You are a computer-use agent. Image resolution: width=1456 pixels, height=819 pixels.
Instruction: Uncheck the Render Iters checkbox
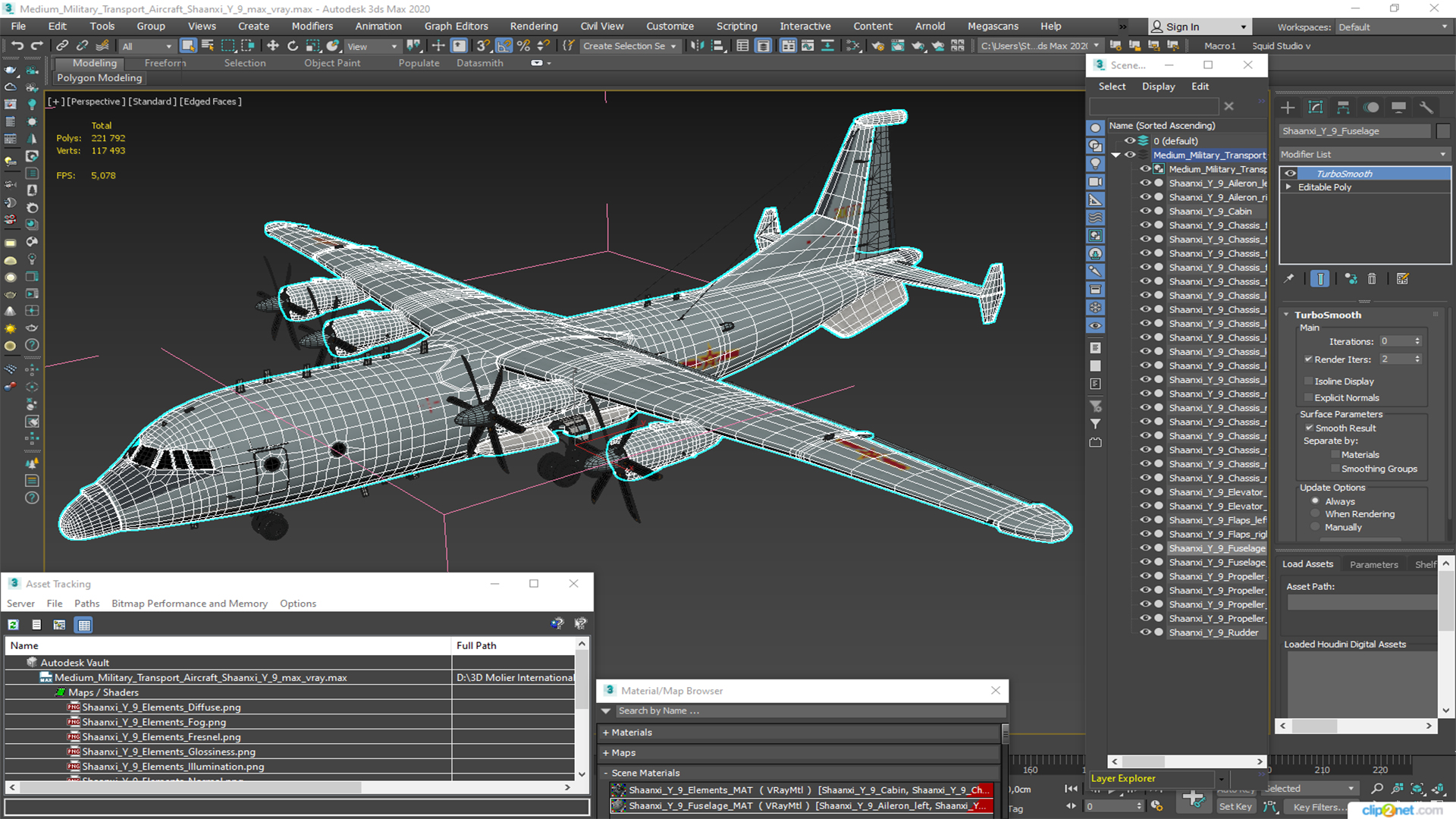[x=1308, y=359]
